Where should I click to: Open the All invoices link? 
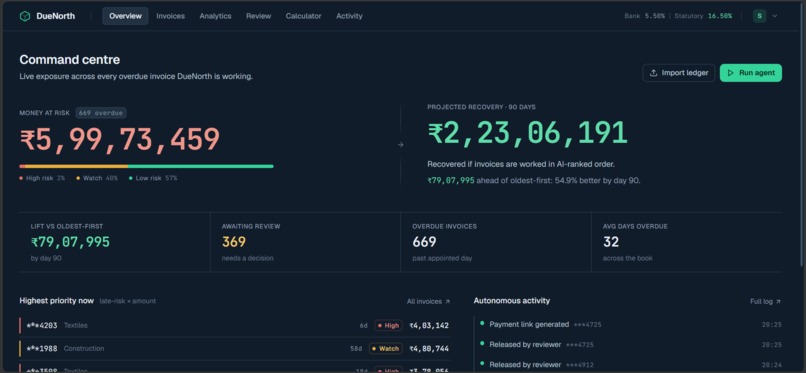point(428,302)
